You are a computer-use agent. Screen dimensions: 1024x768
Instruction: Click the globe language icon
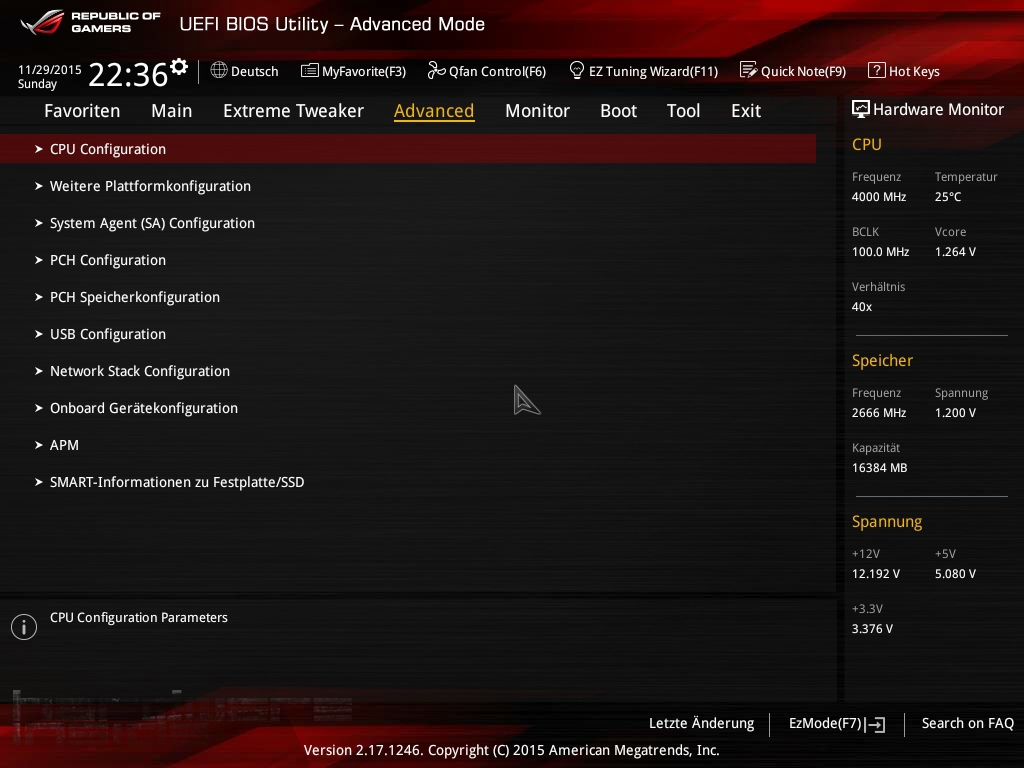click(x=219, y=71)
